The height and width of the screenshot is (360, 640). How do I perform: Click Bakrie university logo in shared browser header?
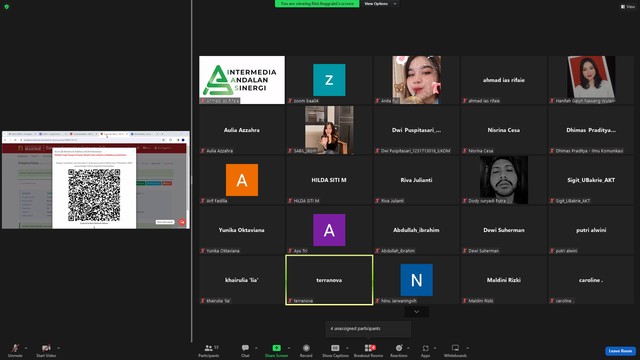(x=30, y=148)
